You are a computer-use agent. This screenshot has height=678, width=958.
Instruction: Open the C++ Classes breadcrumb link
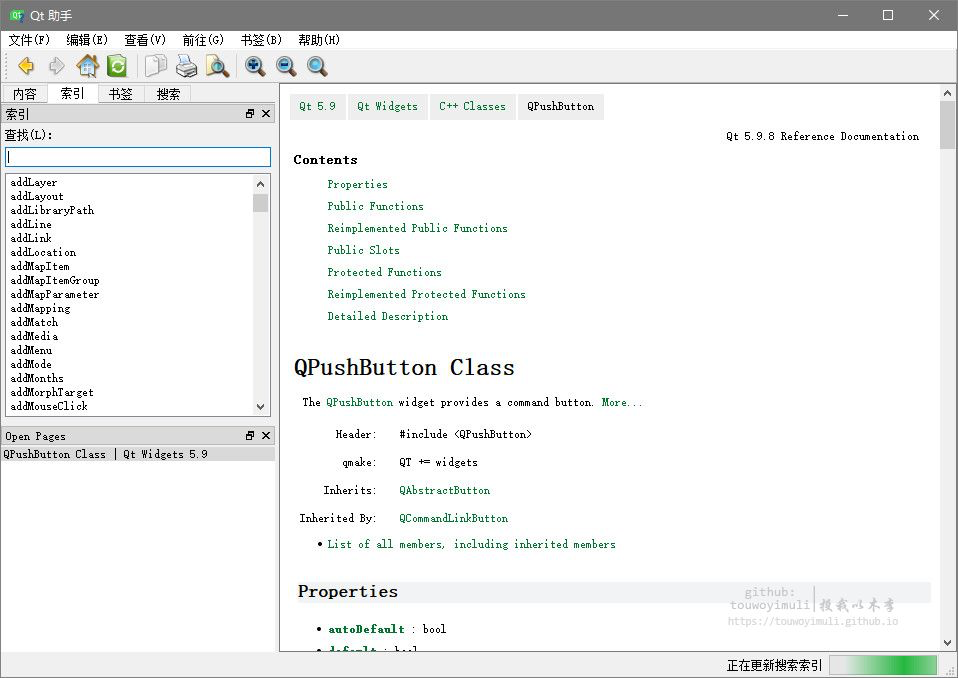click(472, 106)
